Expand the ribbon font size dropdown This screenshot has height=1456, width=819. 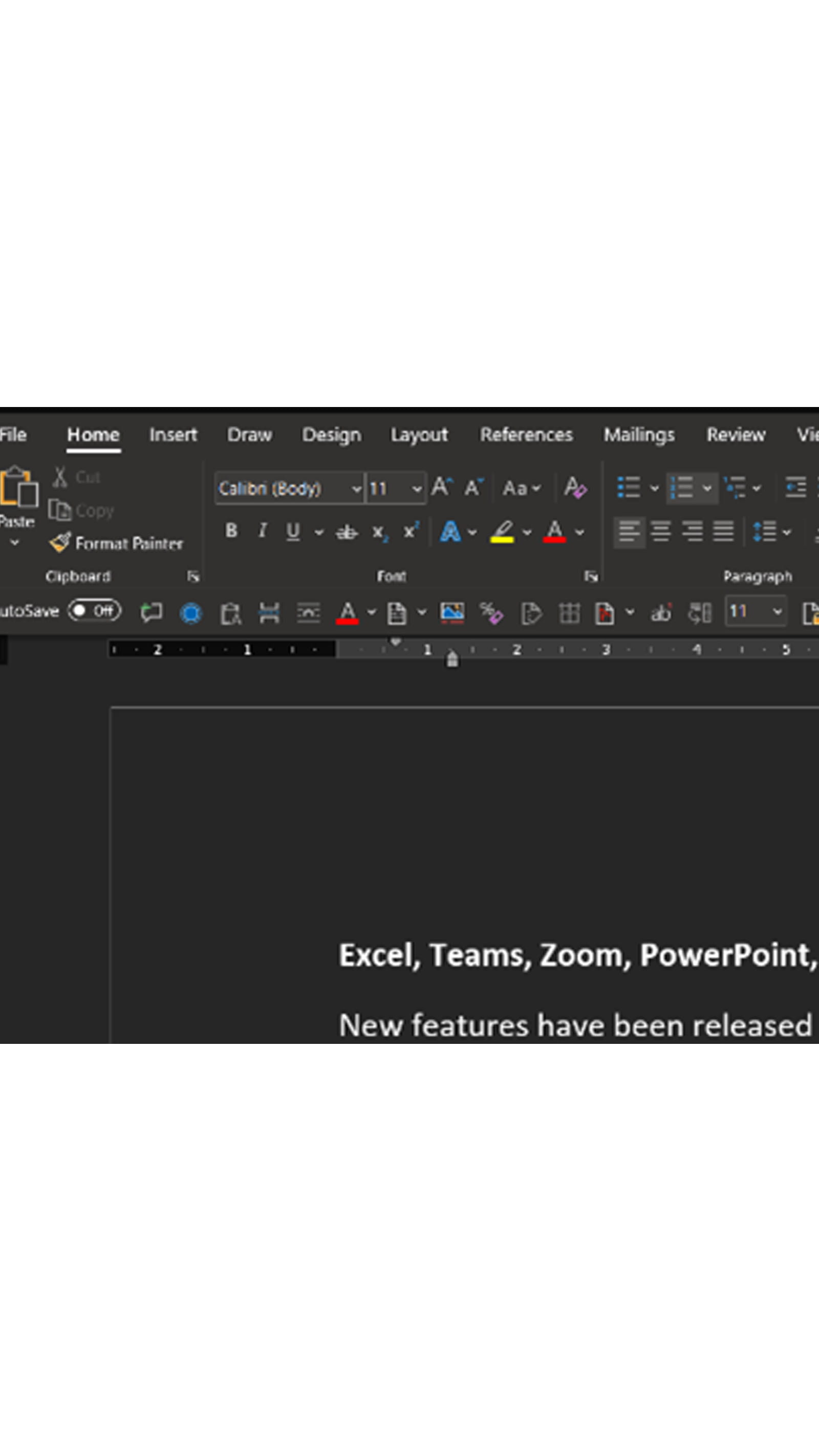[417, 488]
